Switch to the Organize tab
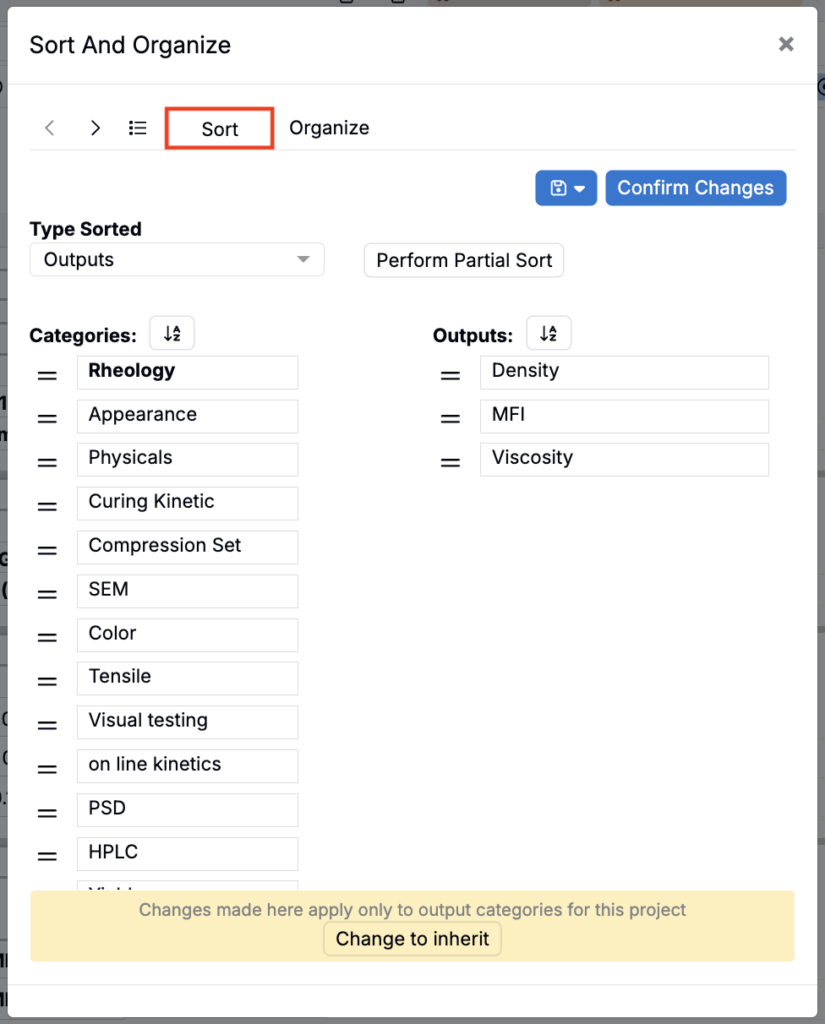Viewport: 825px width, 1024px height. pyautogui.click(x=329, y=128)
